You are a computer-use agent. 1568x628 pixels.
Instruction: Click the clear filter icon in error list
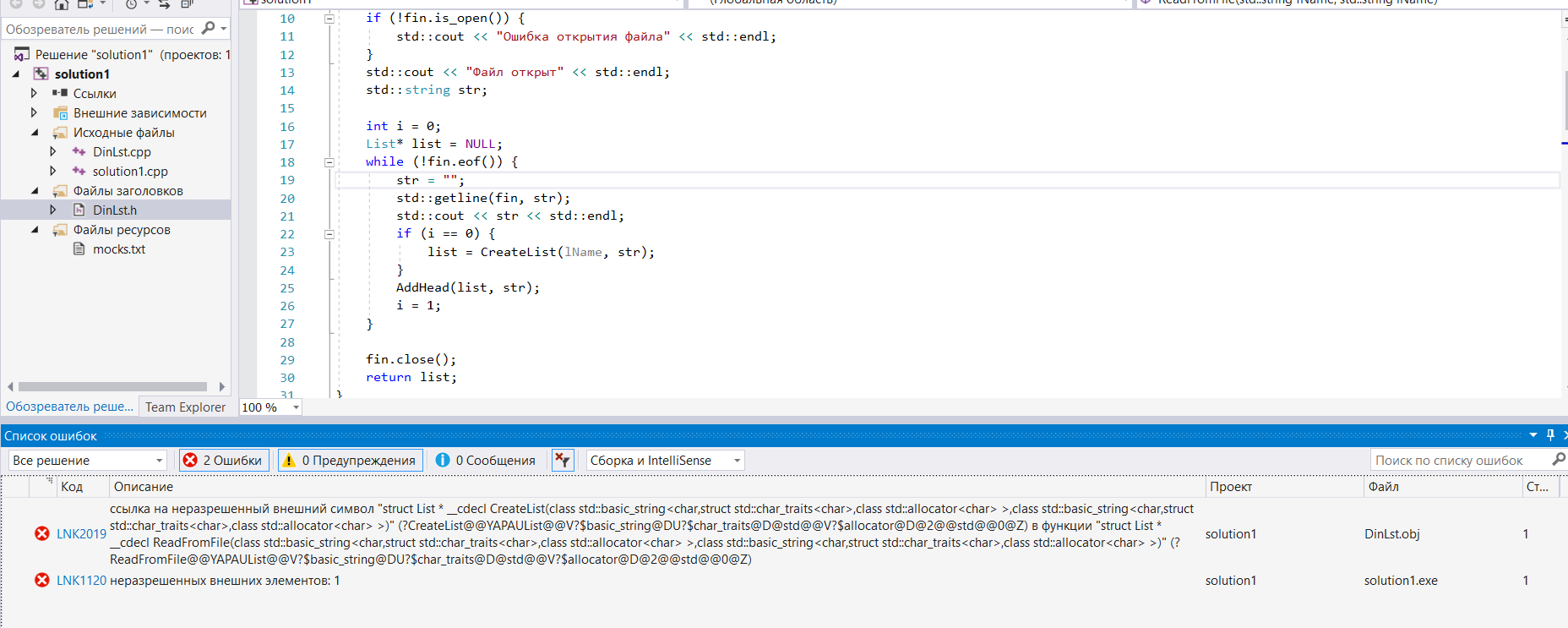pos(563,460)
